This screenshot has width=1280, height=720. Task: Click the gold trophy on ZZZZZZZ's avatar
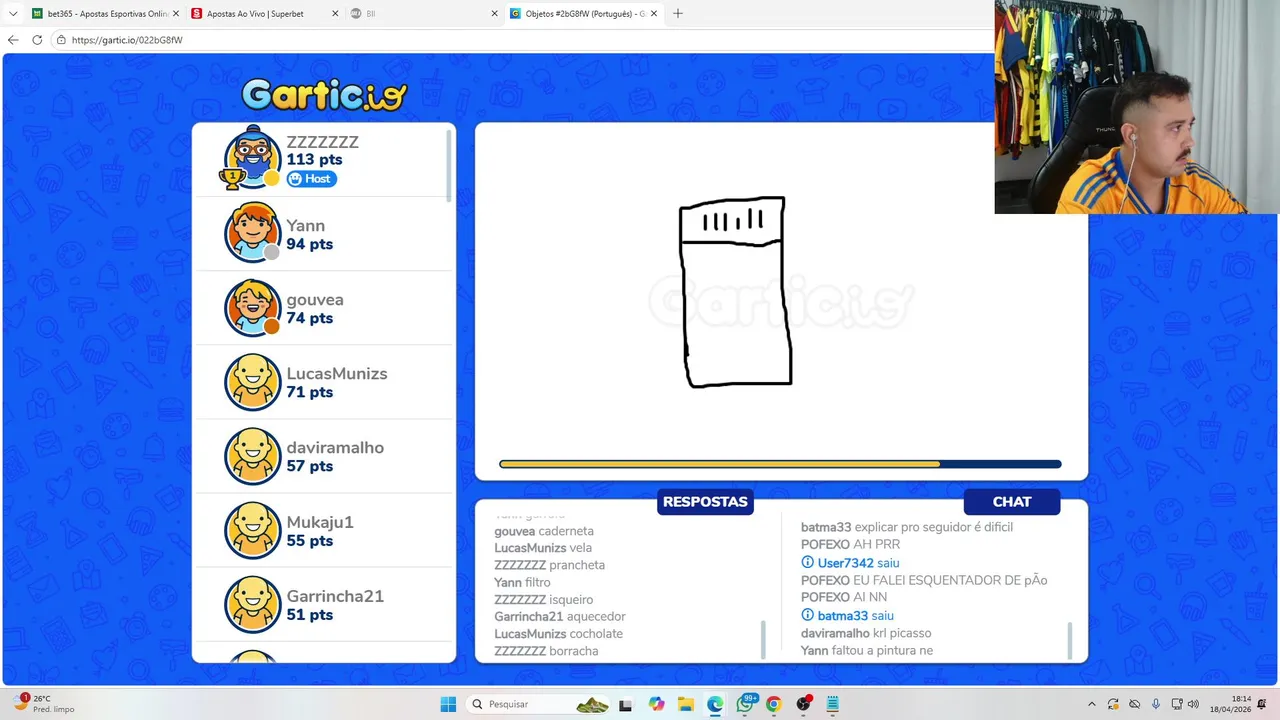click(x=232, y=179)
